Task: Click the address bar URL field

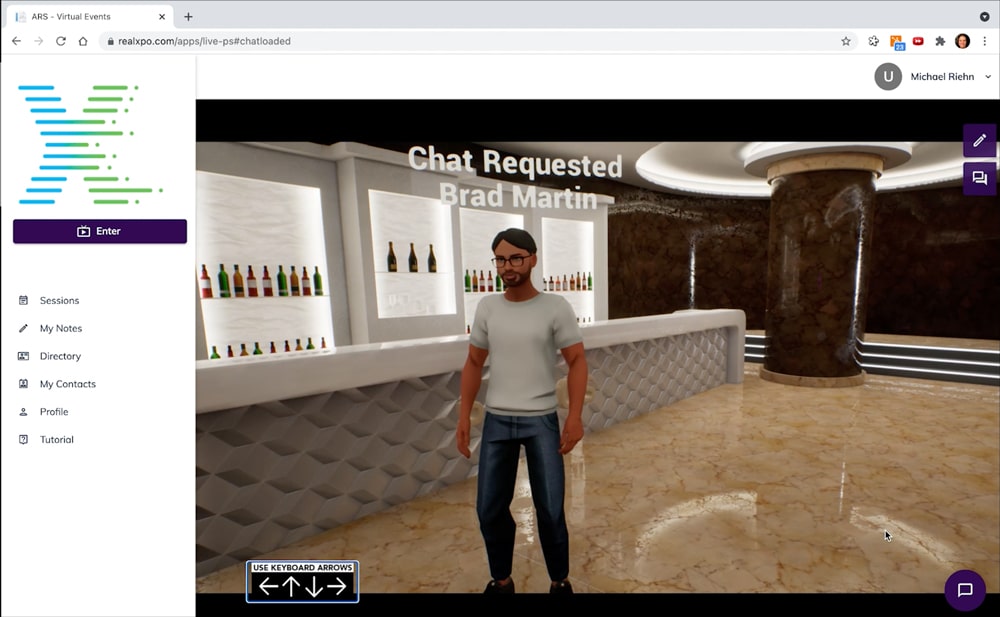Action: (478, 41)
